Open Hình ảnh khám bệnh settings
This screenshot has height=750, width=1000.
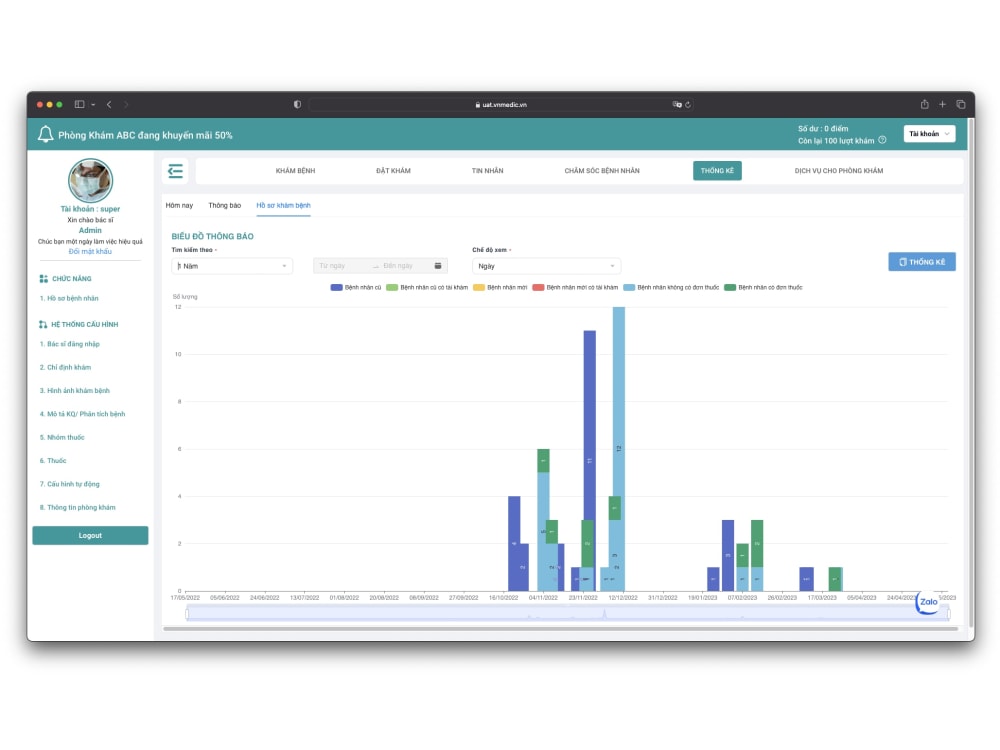pyautogui.click(x=75, y=391)
